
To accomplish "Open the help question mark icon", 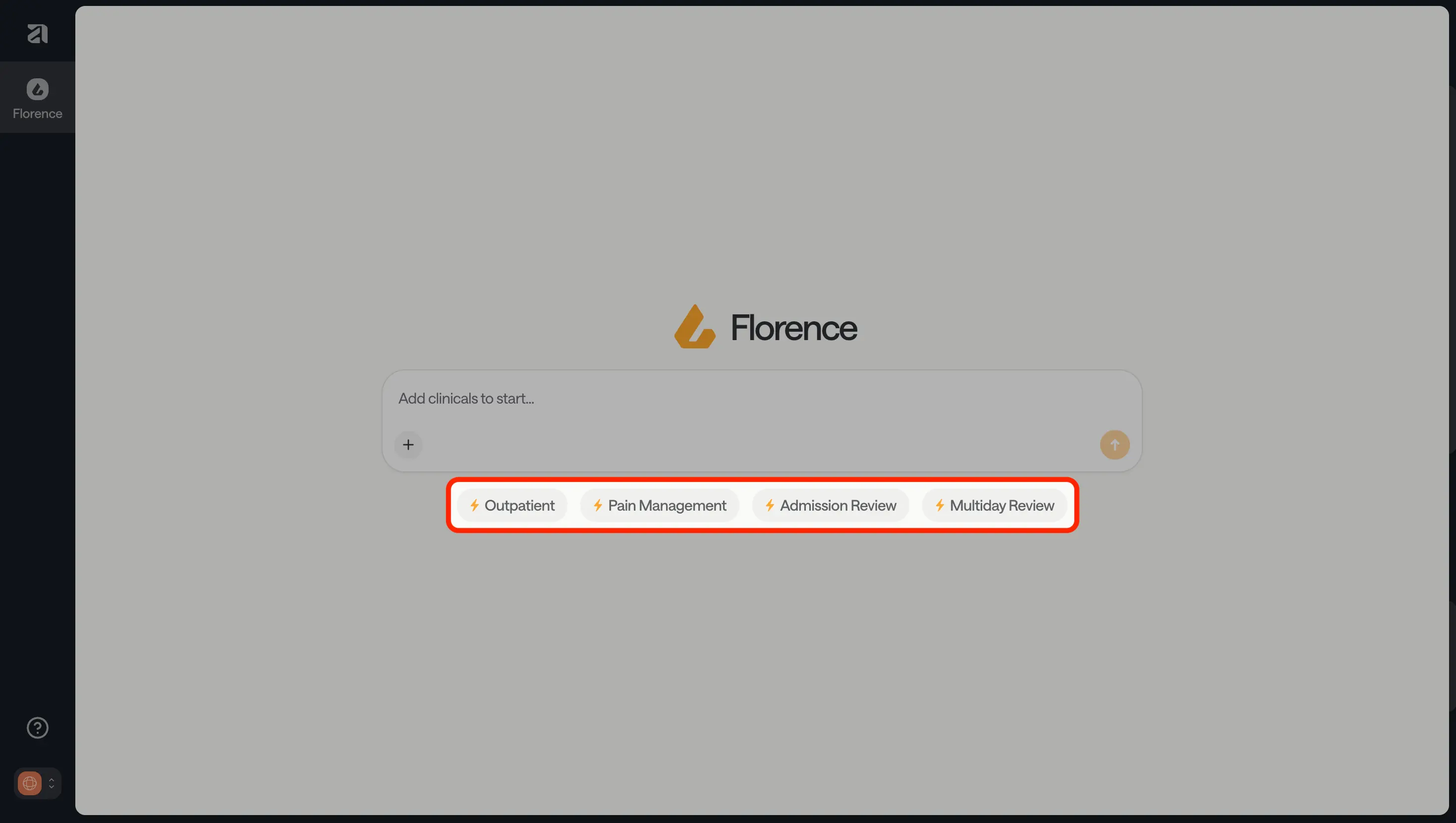I will coord(37,728).
